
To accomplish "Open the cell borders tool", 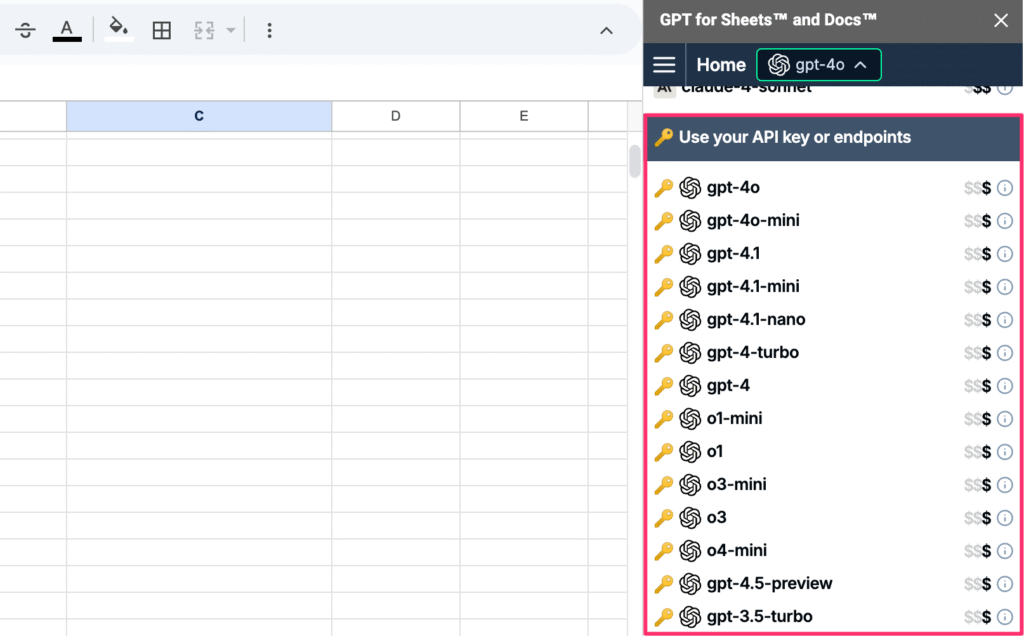I will pos(161,30).
